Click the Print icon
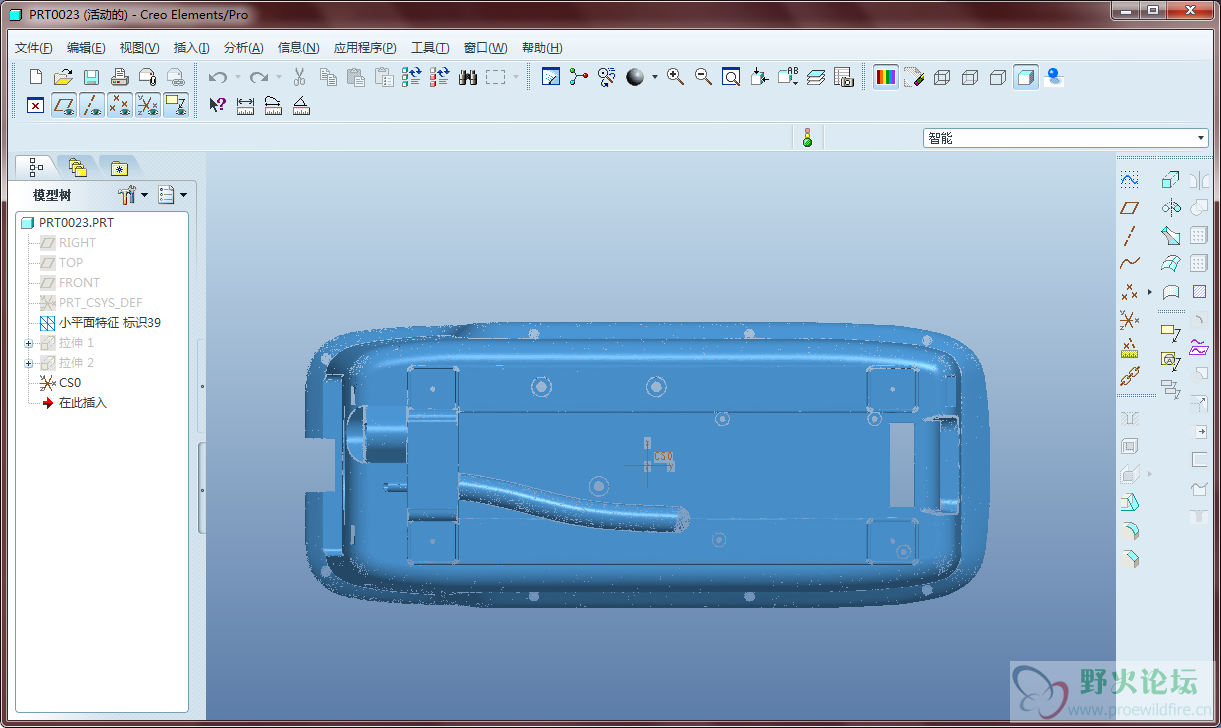Screen dimensions: 1221x728 [119, 77]
